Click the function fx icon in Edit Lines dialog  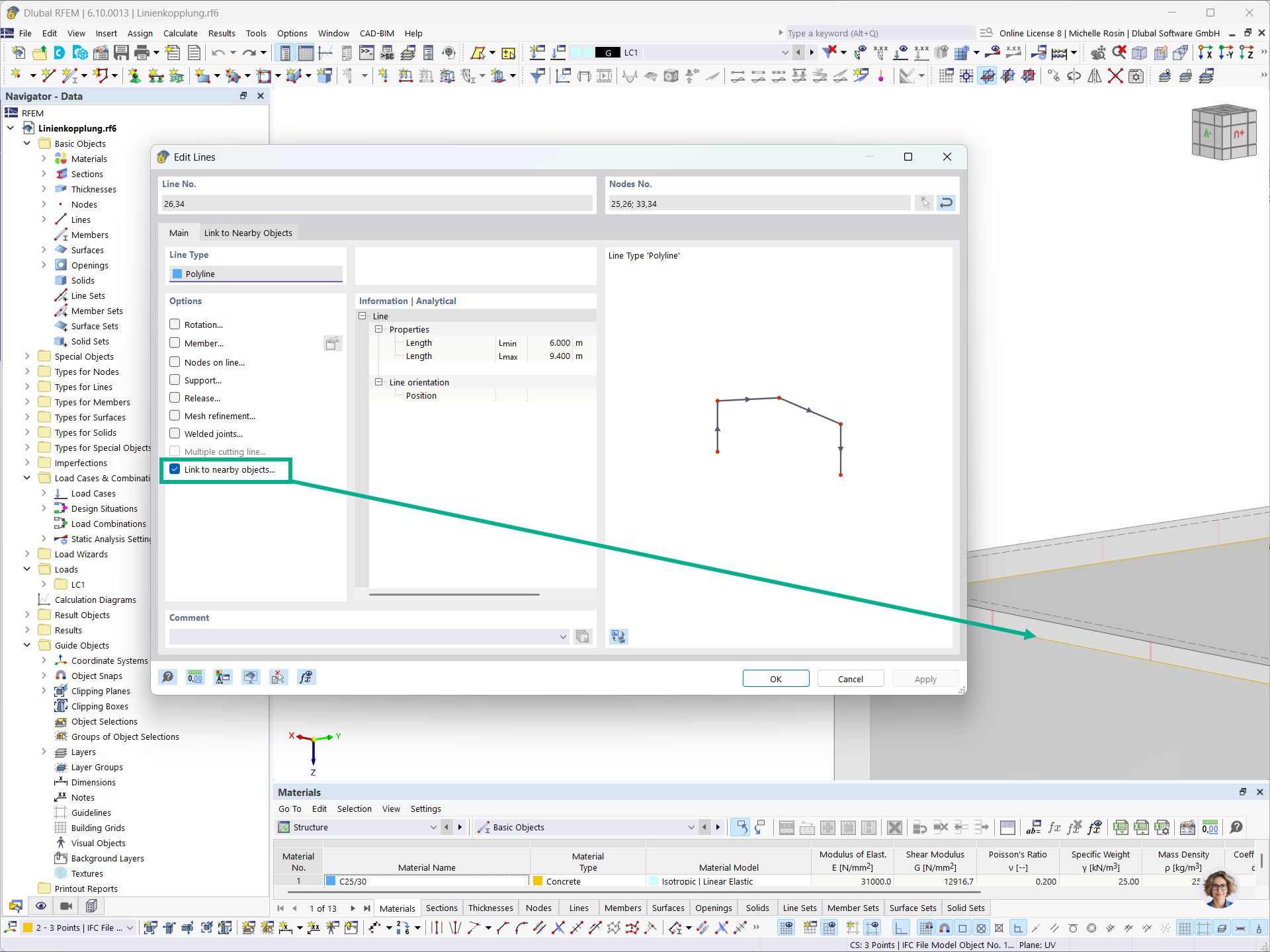click(306, 677)
